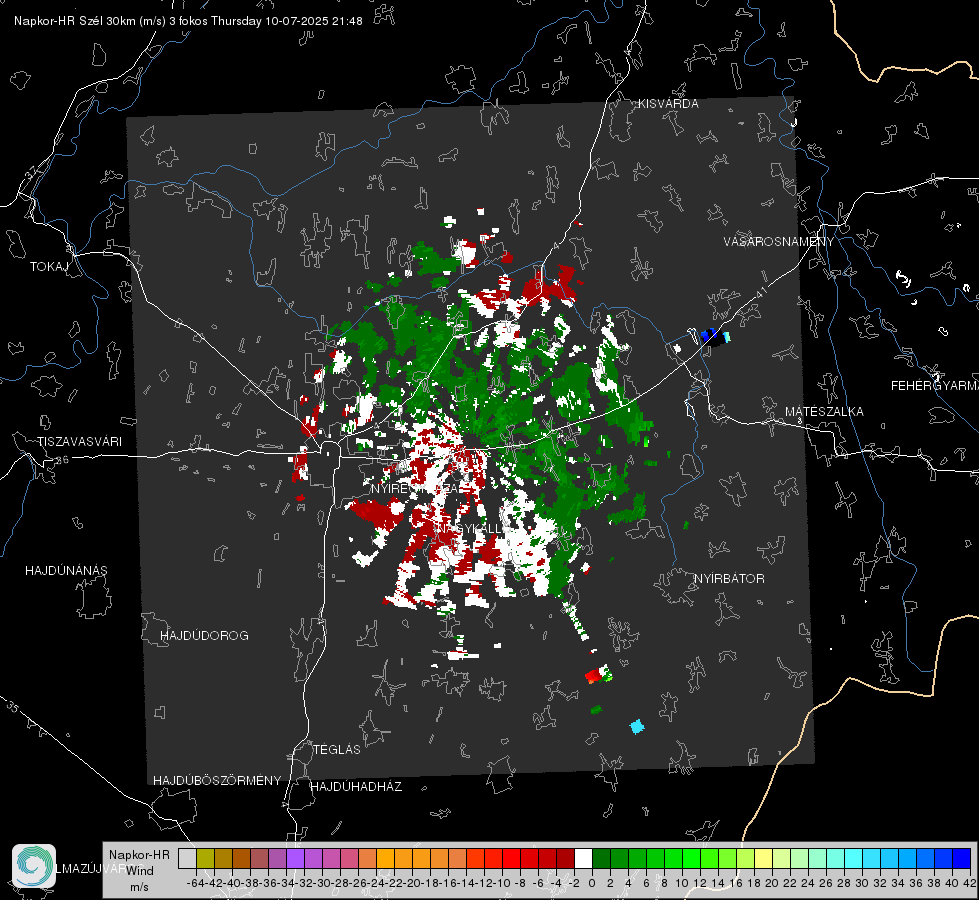
Task: Click the MÁTÉSZALKA town label
Action: tap(824, 412)
